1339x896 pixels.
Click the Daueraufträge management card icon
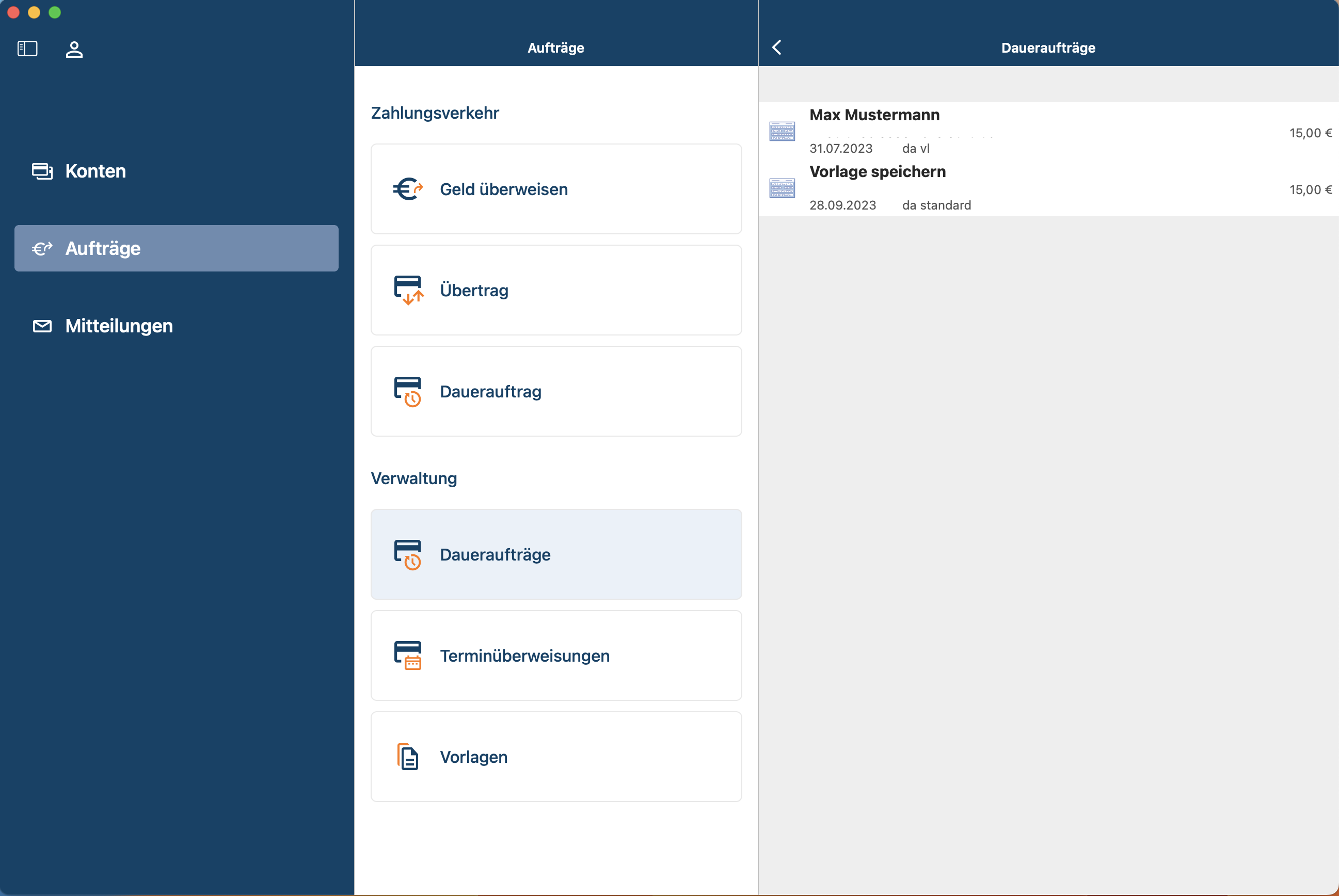click(x=407, y=554)
